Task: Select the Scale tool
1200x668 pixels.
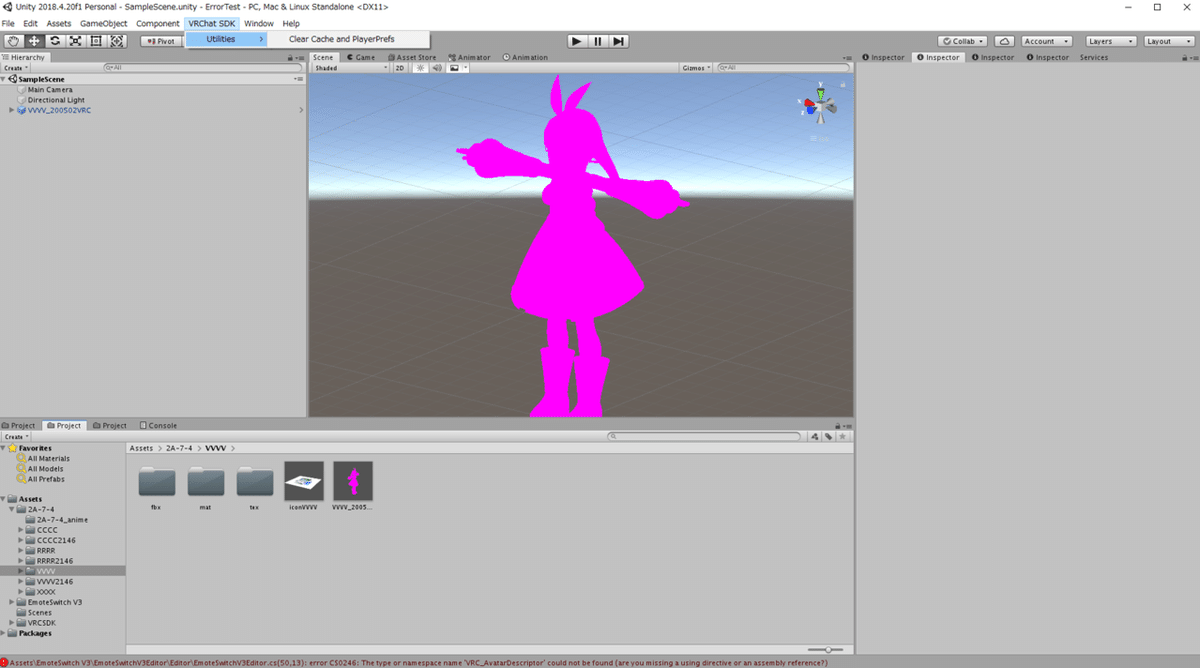Action: pyautogui.click(x=75, y=41)
